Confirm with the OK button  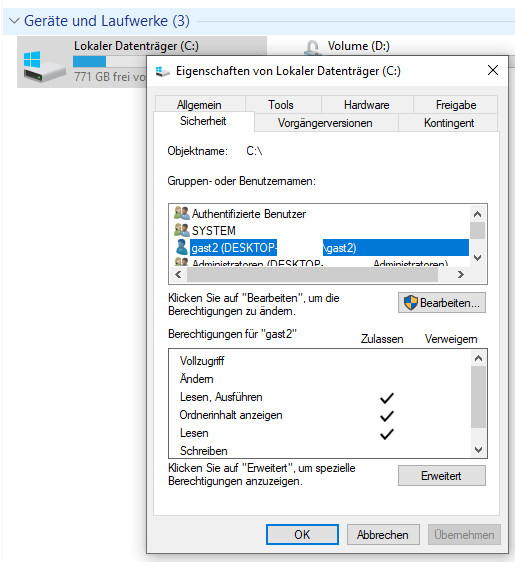click(302, 534)
